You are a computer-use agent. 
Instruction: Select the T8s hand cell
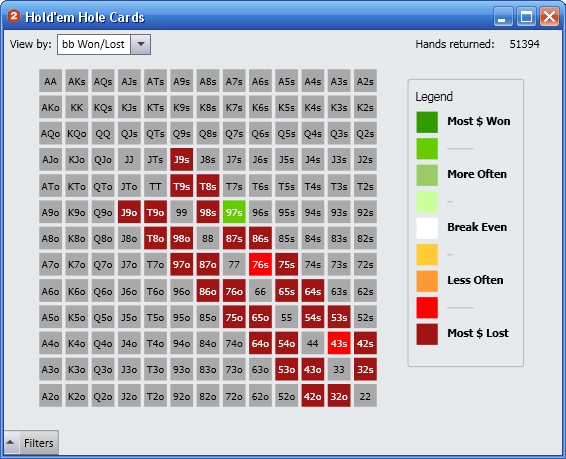click(208, 186)
